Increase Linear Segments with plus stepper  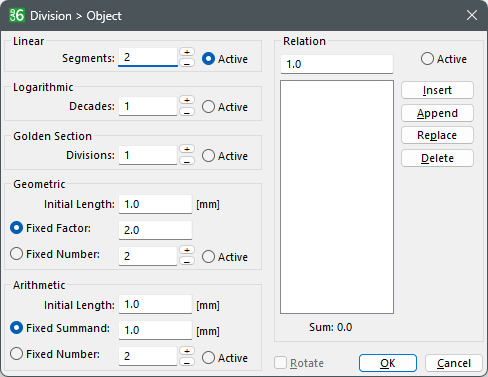click(187, 52)
